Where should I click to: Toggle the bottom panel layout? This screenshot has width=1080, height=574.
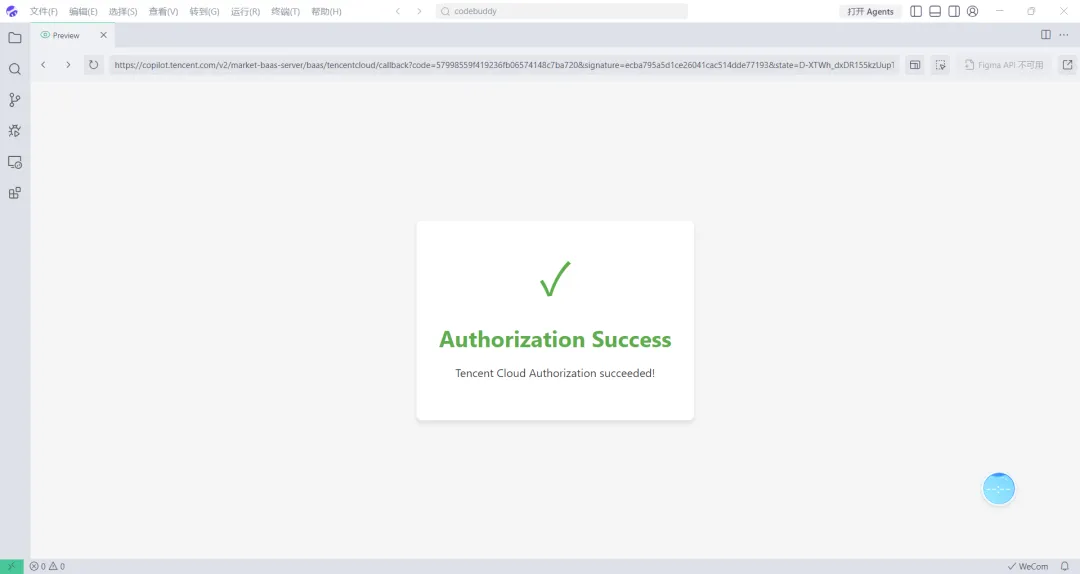coord(935,11)
